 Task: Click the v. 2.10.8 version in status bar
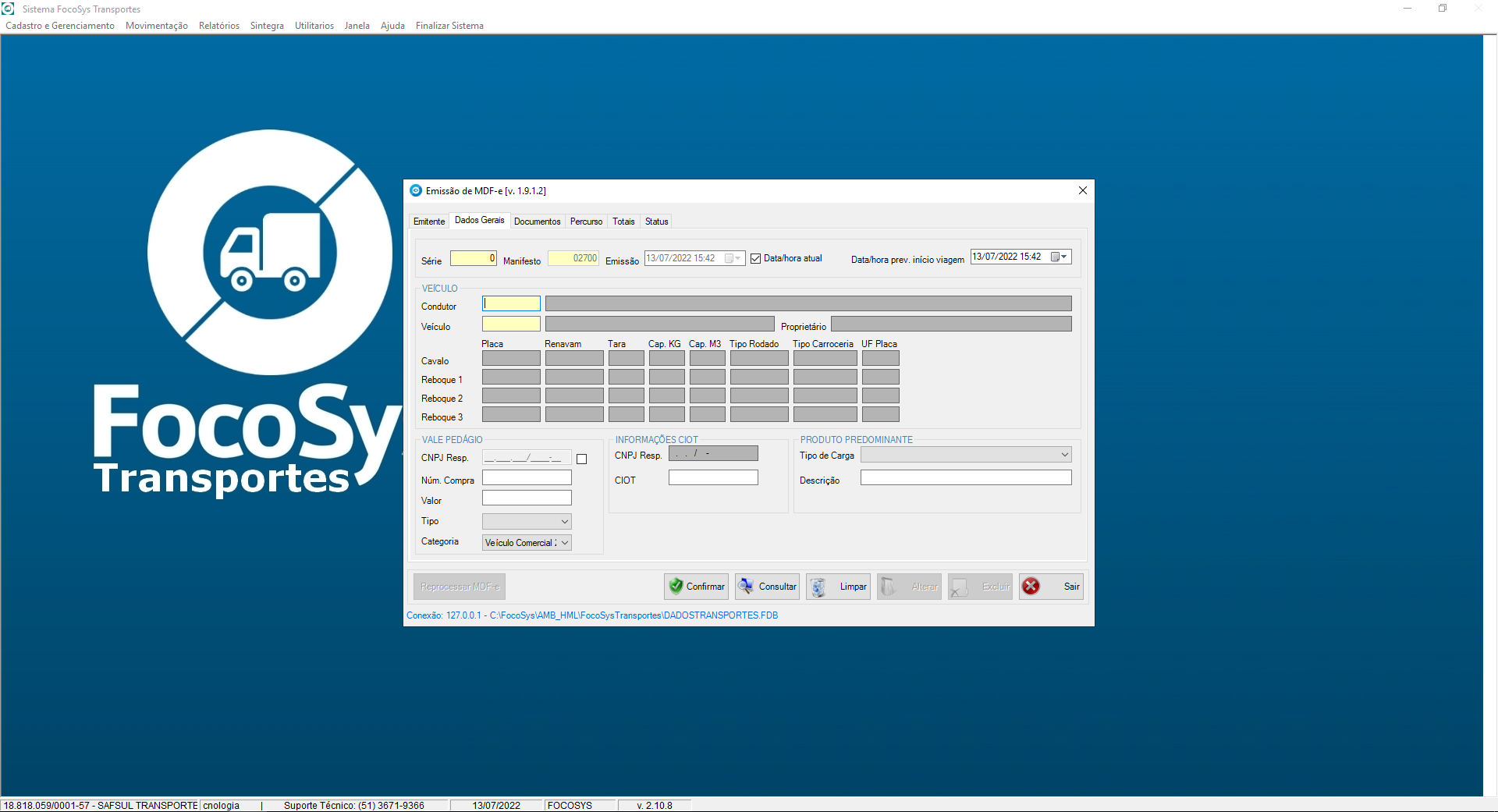655,806
